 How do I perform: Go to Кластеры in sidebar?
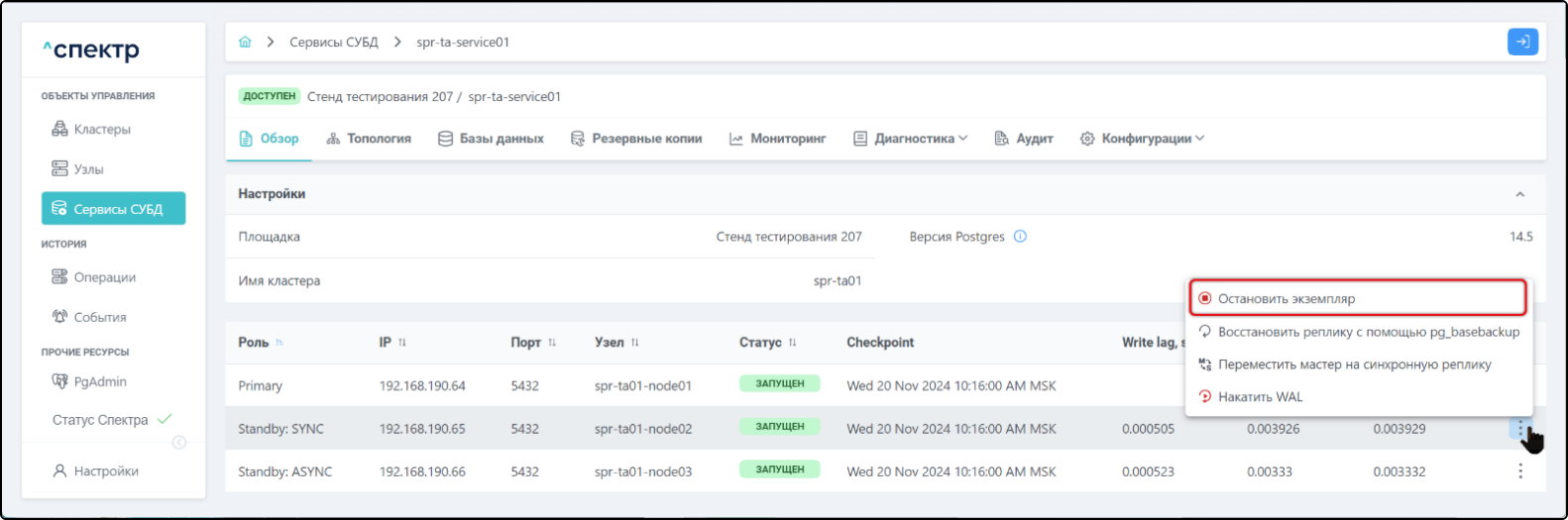pos(101,130)
